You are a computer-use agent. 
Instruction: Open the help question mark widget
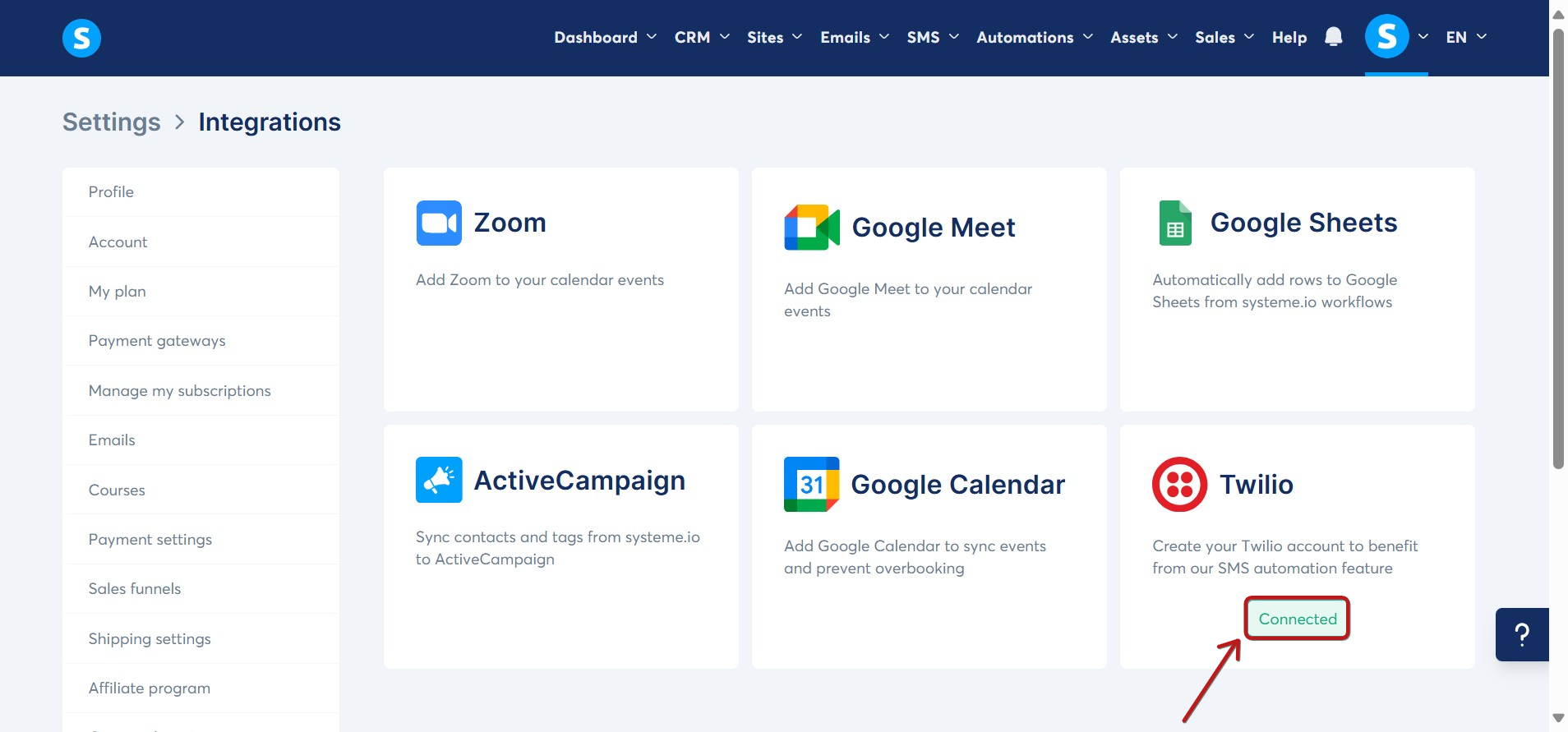[1522, 634]
